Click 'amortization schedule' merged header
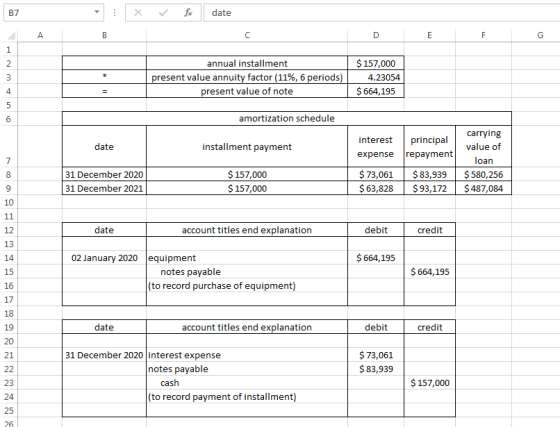Screen dimensions: 560x427 (x=287, y=119)
